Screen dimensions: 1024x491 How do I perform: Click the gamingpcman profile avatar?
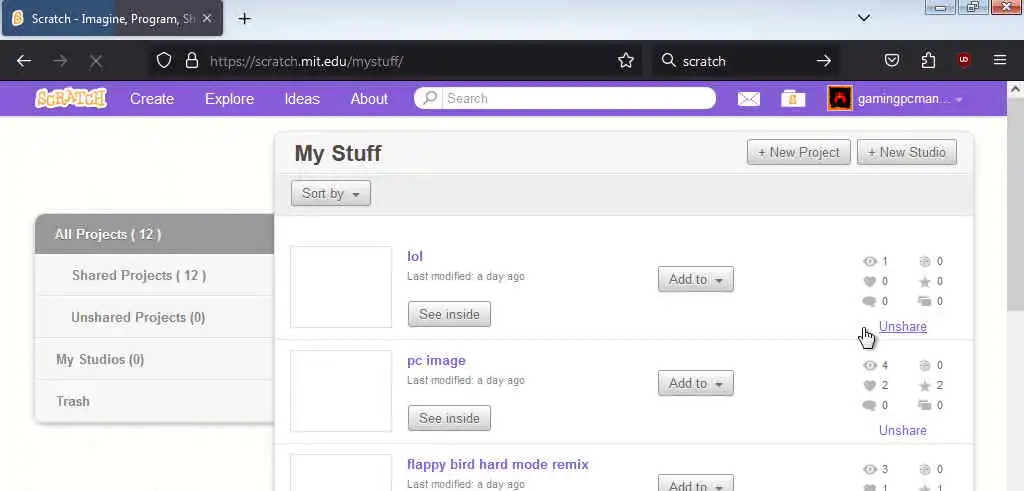[x=840, y=99]
